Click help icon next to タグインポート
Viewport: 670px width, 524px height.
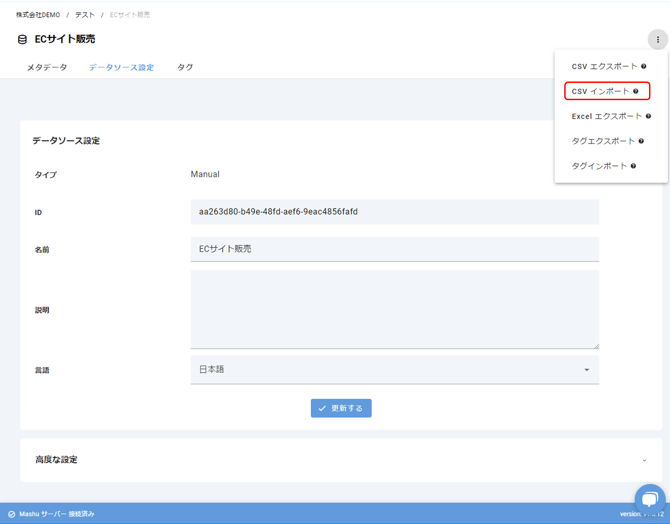(x=633, y=166)
